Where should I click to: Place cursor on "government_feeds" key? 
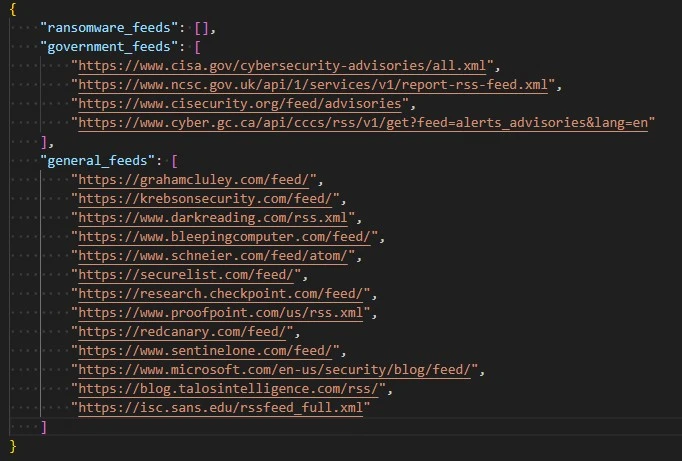tap(109, 47)
